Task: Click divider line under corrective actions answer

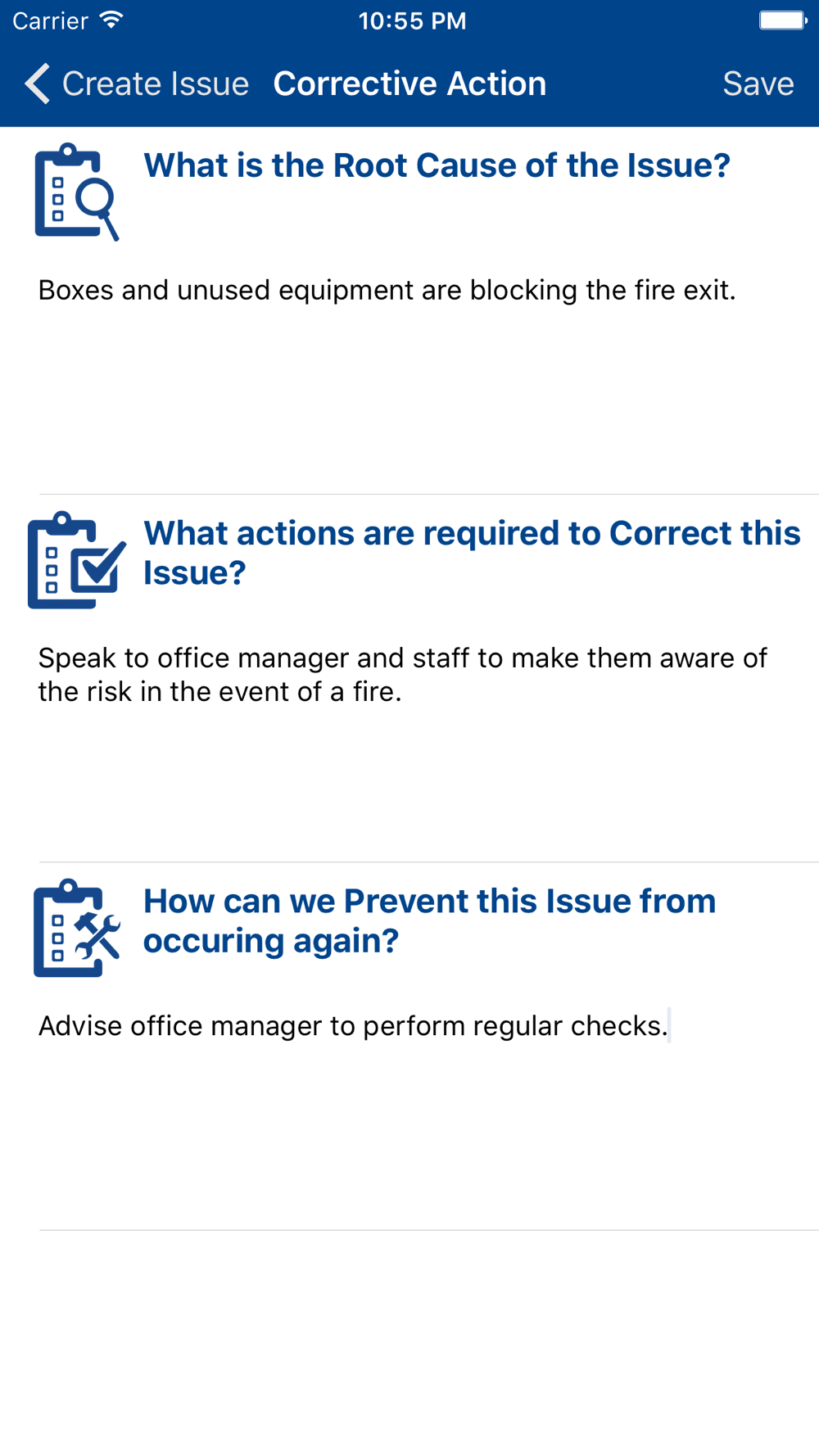Action: [x=428, y=861]
